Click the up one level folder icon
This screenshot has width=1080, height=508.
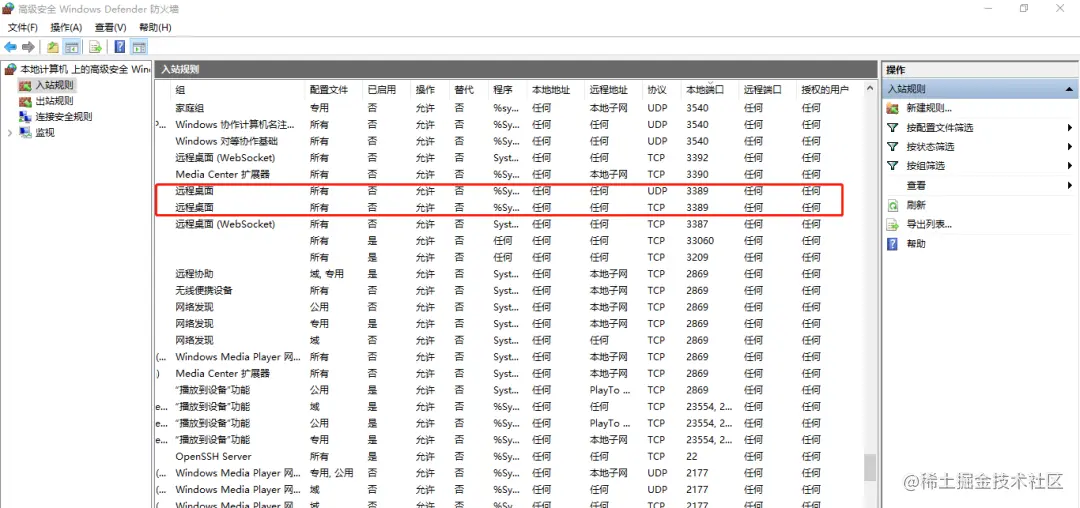pyautogui.click(x=53, y=47)
